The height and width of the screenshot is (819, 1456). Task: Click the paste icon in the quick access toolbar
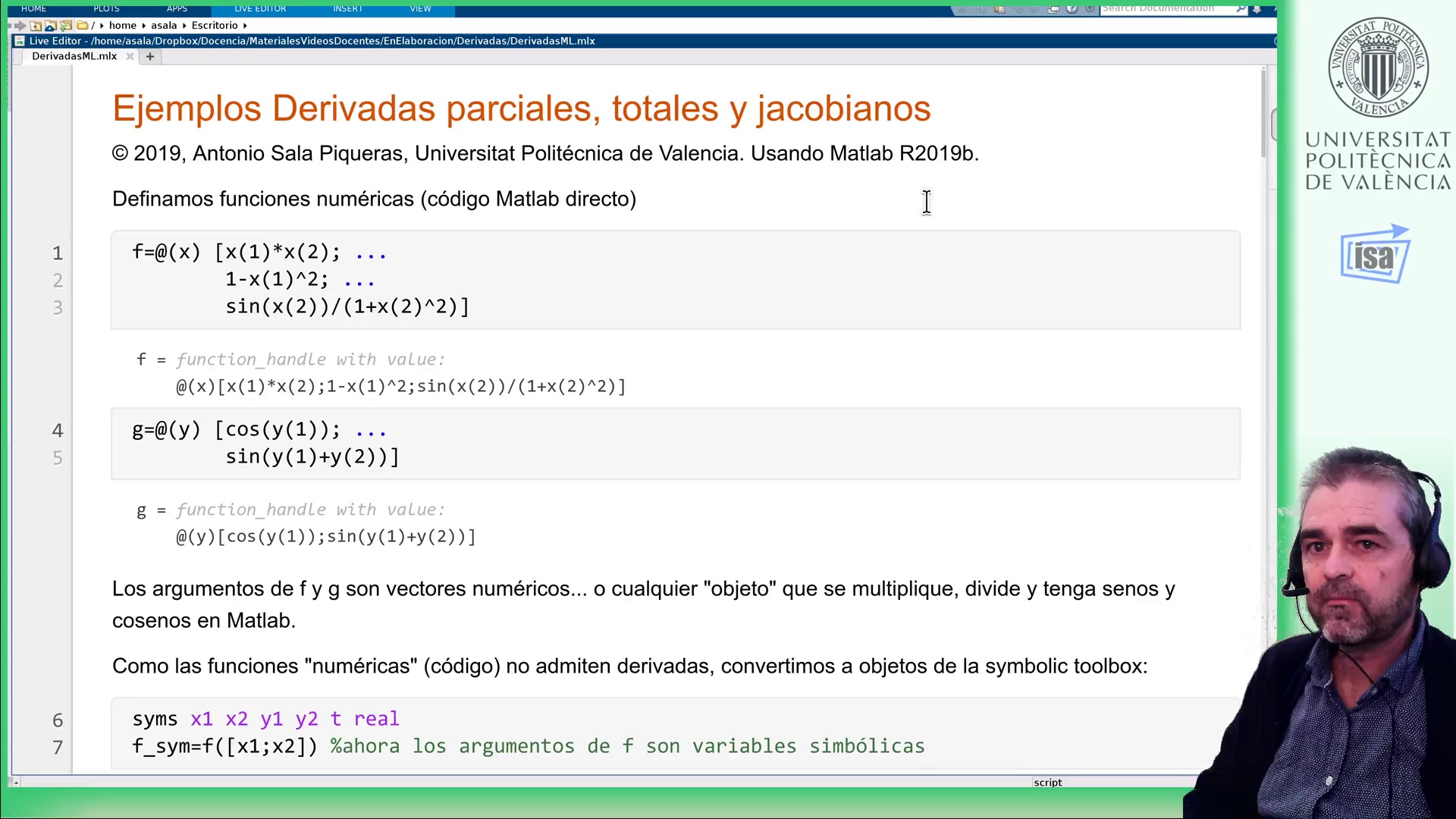999,8
